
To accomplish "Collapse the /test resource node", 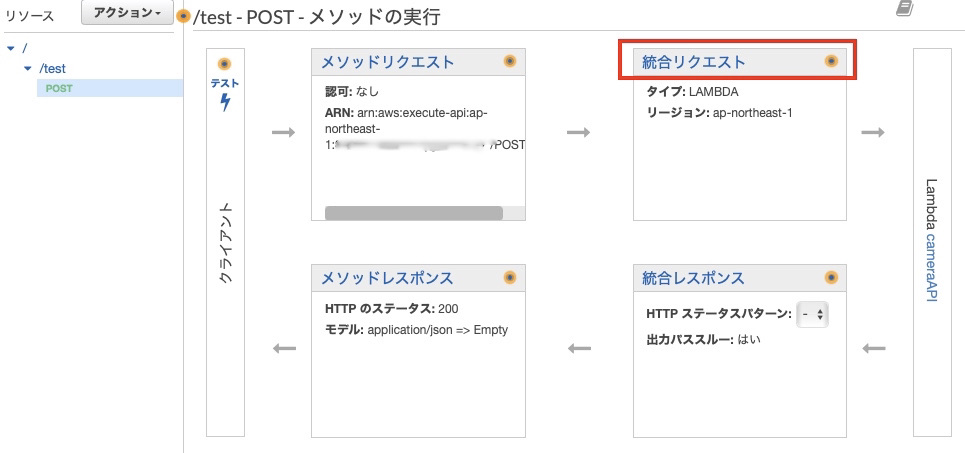I will tap(27, 69).
